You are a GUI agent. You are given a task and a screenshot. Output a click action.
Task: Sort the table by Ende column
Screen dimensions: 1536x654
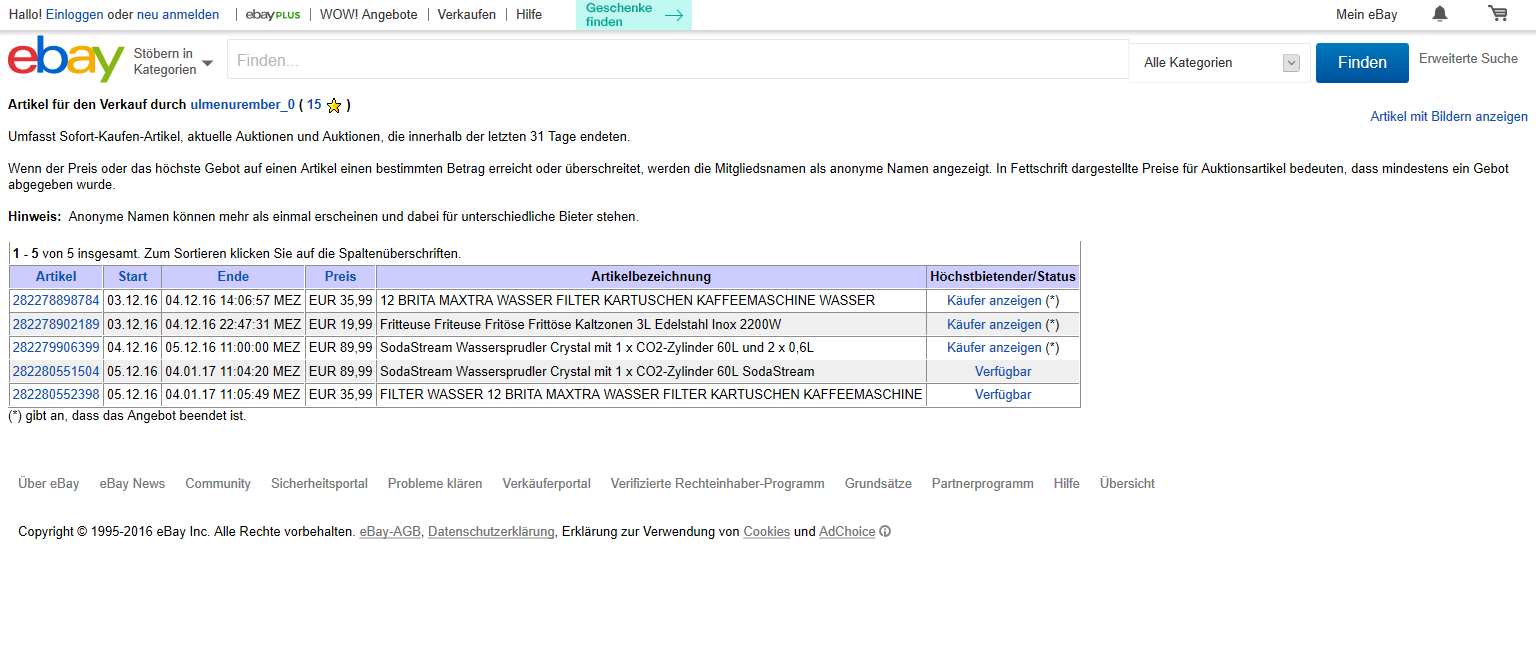[x=233, y=277]
